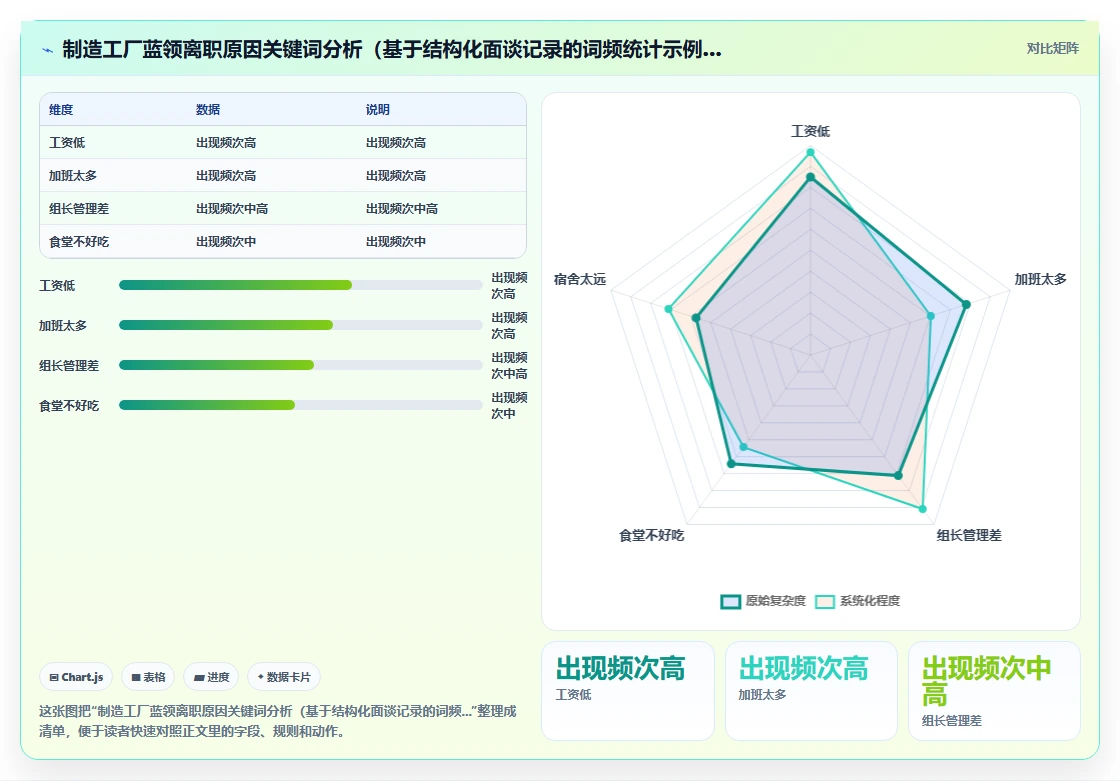1120x781 pixels.
Task: Click the 表格 tag chip
Action: coord(148,677)
